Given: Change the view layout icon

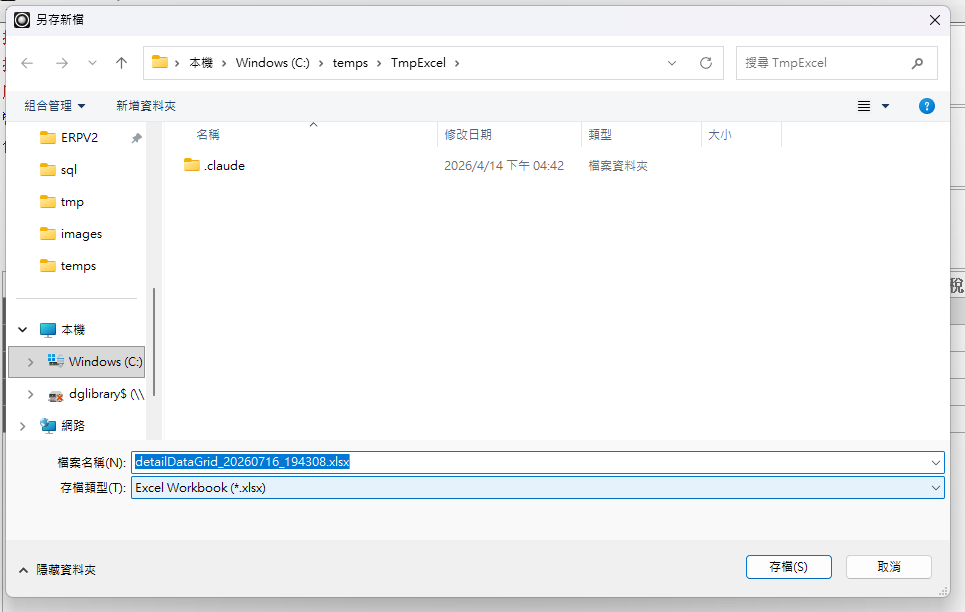Looking at the screenshot, I should (864, 106).
